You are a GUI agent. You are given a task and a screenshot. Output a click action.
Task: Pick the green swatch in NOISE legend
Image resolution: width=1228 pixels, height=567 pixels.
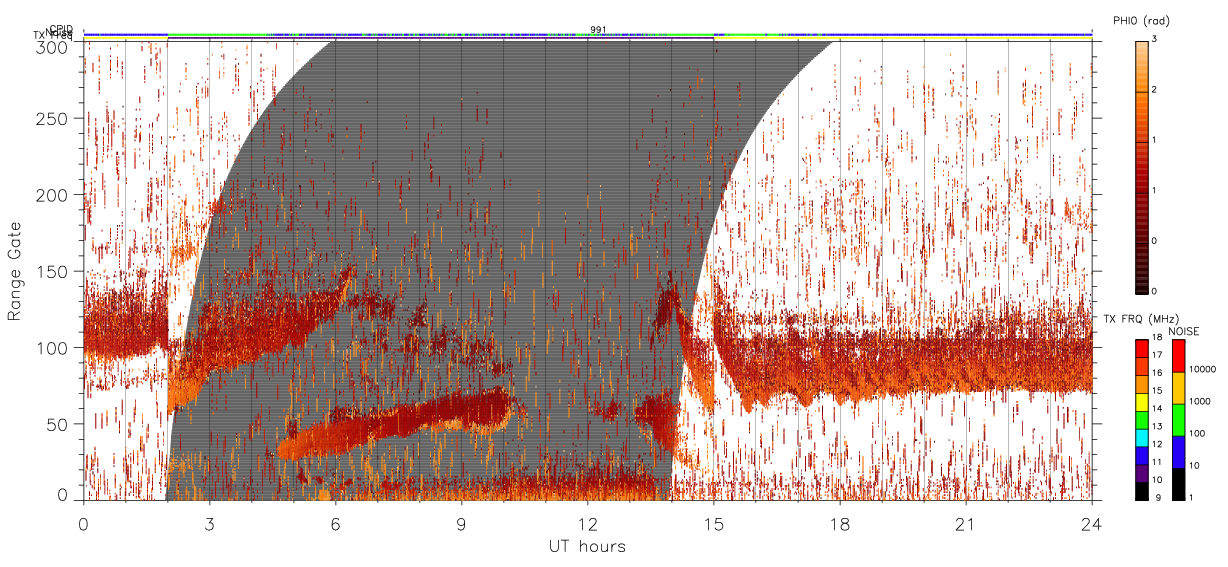pos(1177,420)
